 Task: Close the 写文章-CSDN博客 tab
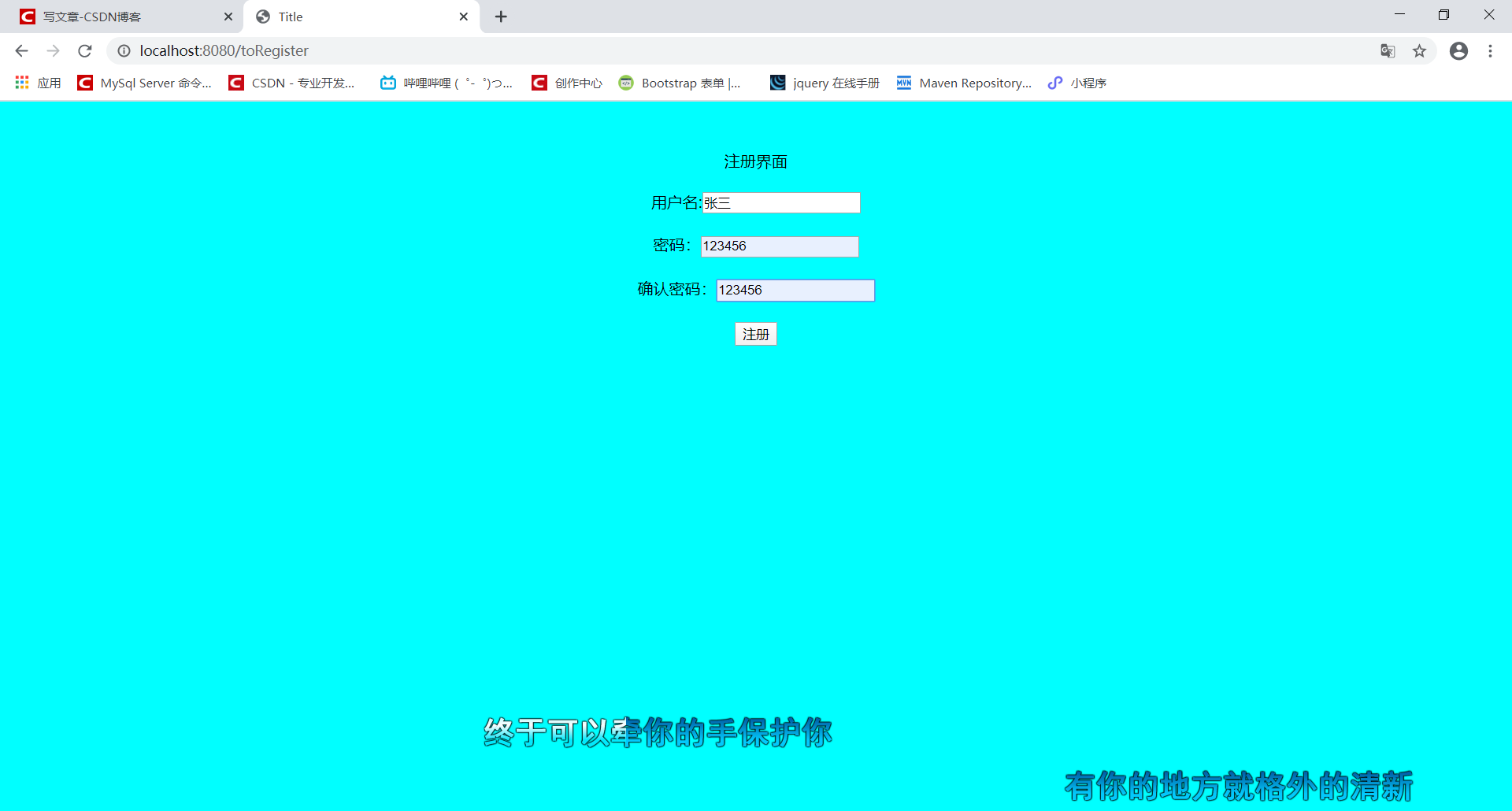228,17
